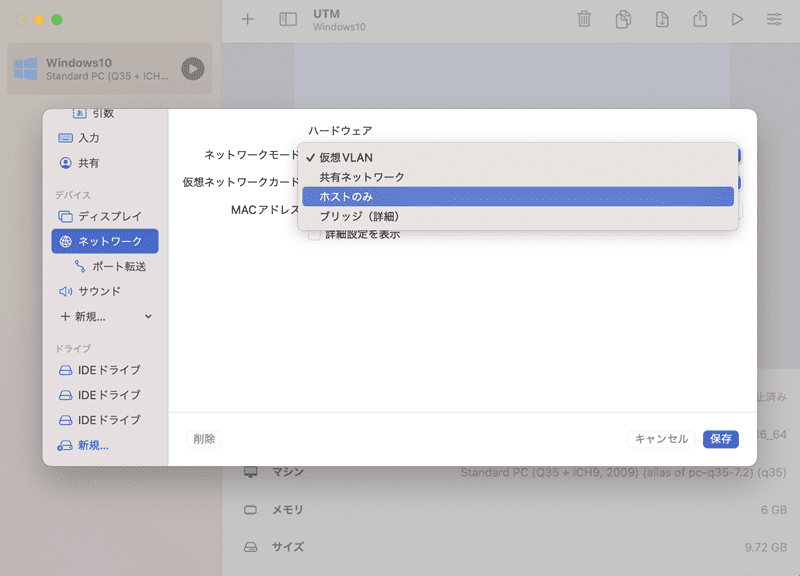Toggle 詳細設定を表示 checkbox
This screenshot has width=800, height=576.
pyautogui.click(x=314, y=235)
